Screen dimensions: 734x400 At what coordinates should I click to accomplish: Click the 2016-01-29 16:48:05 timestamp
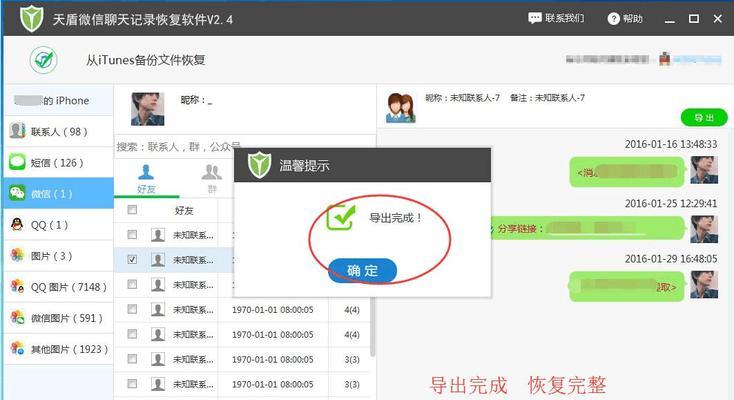pyautogui.click(x=671, y=259)
